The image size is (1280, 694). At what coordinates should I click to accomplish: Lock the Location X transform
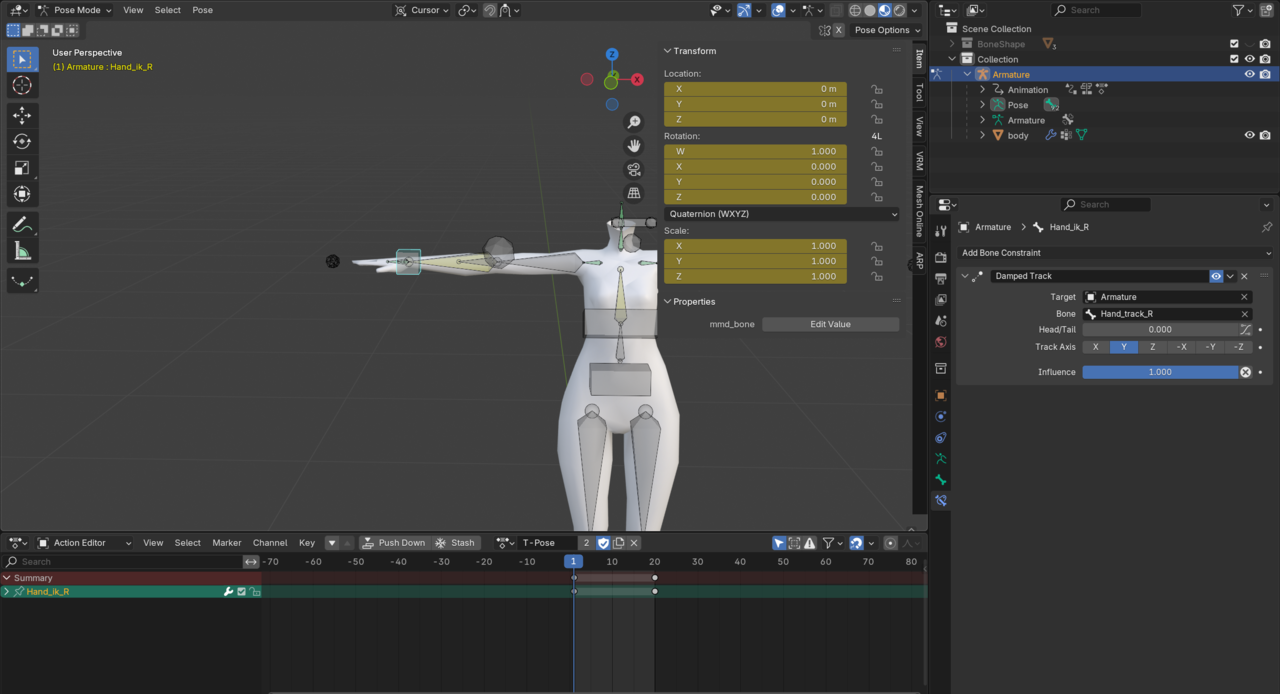click(x=877, y=89)
